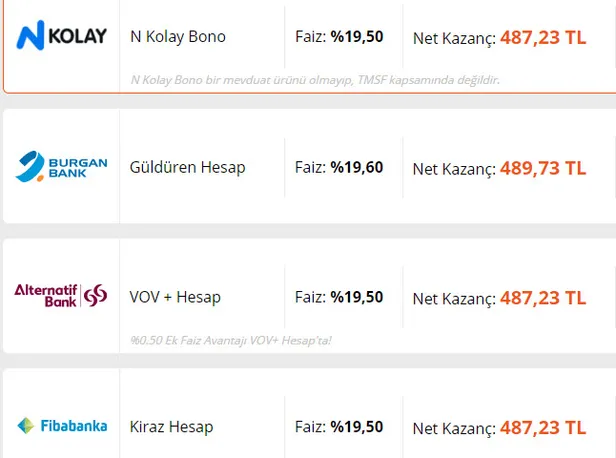Click Fibabanka net earnings 487,23 TL

(543, 427)
